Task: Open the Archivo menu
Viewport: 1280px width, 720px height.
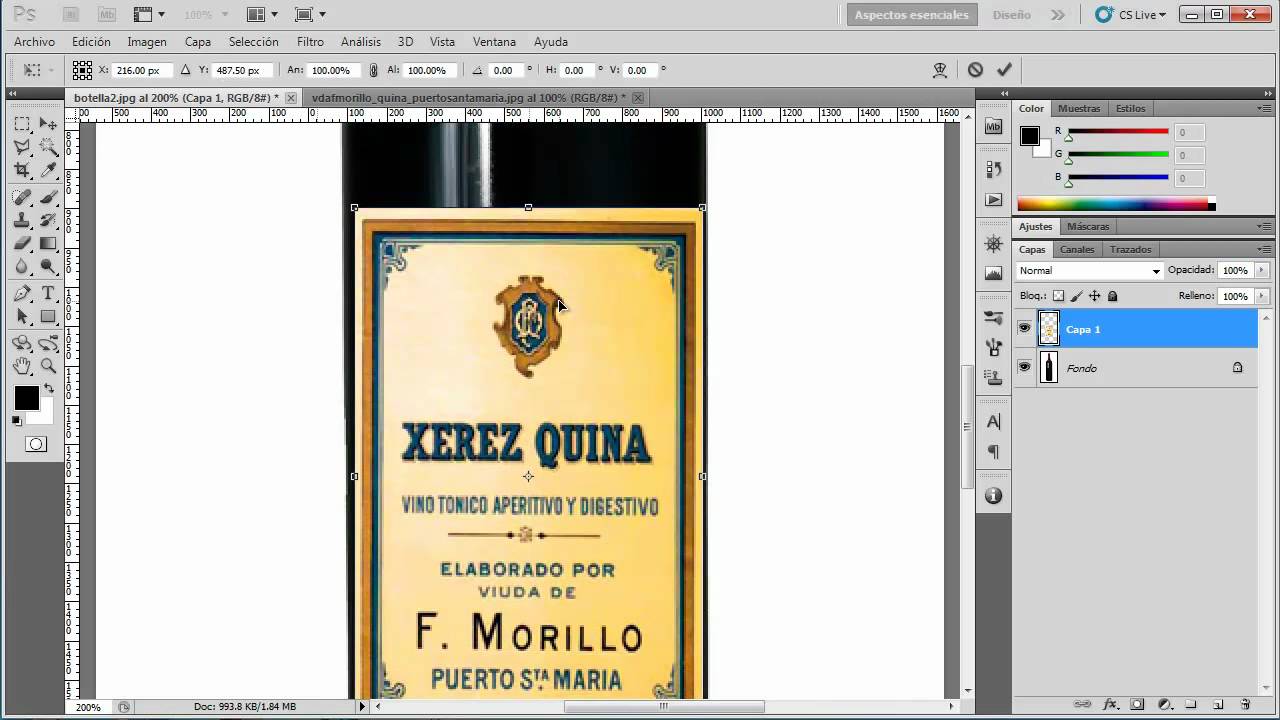Action: [34, 42]
